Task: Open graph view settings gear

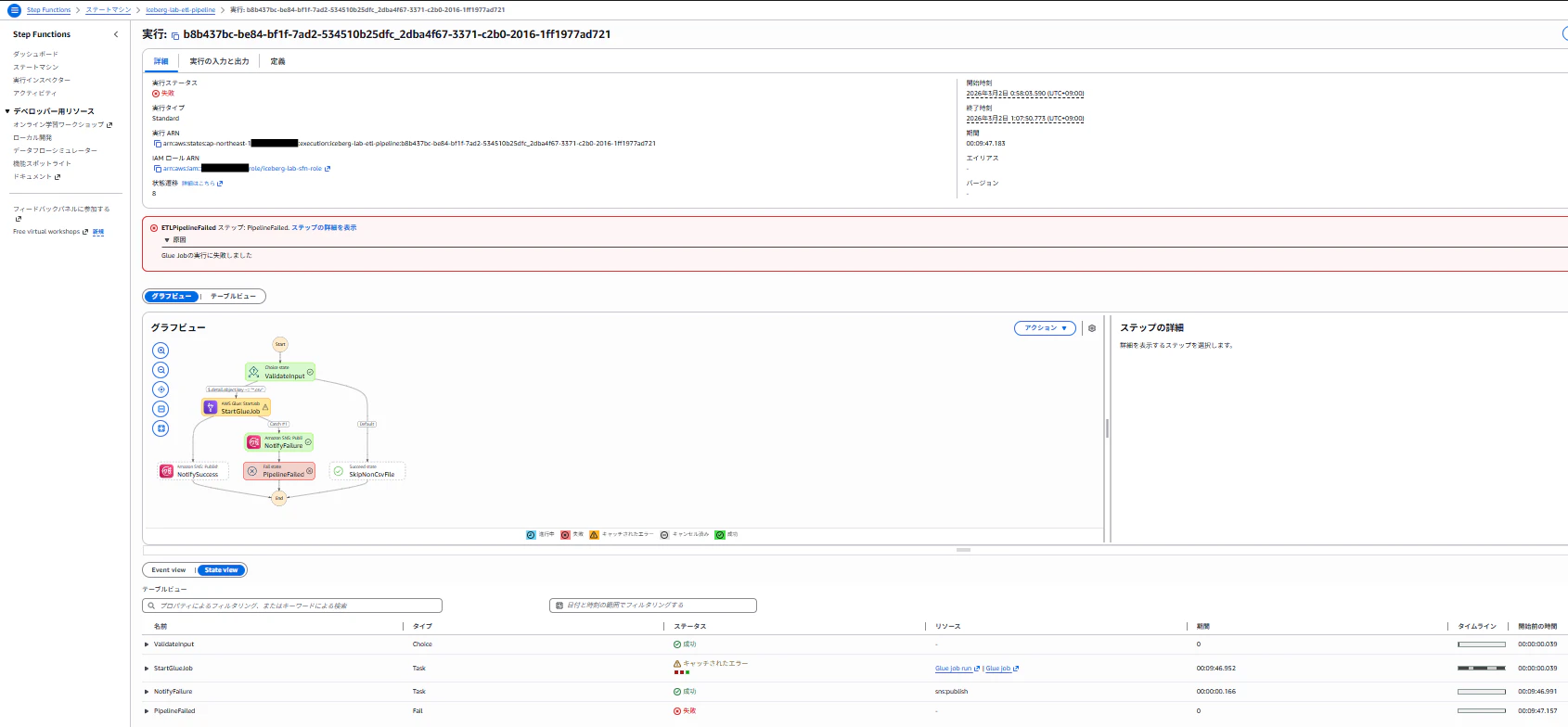Action: click(1092, 328)
